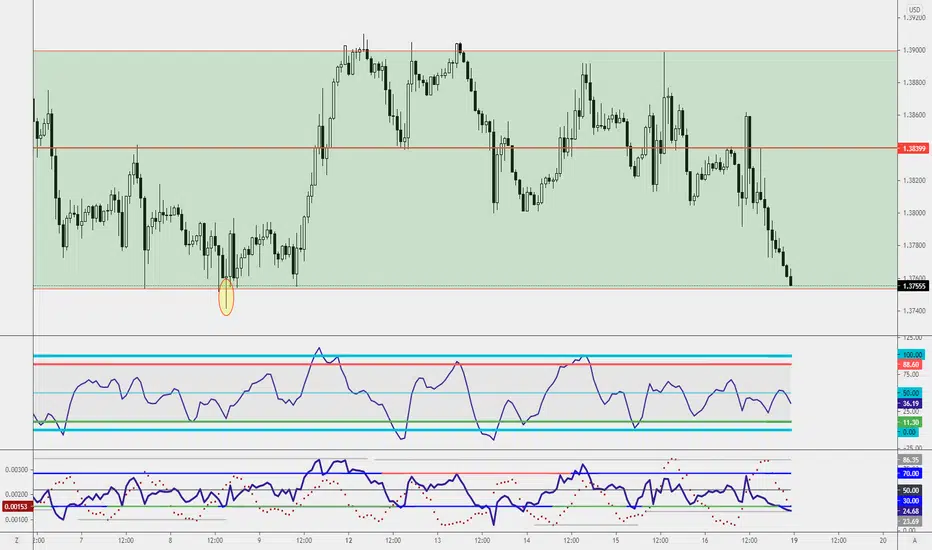Click the blue 30.00 level label
Image resolution: width=932 pixels, height=550 pixels.
click(911, 501)
